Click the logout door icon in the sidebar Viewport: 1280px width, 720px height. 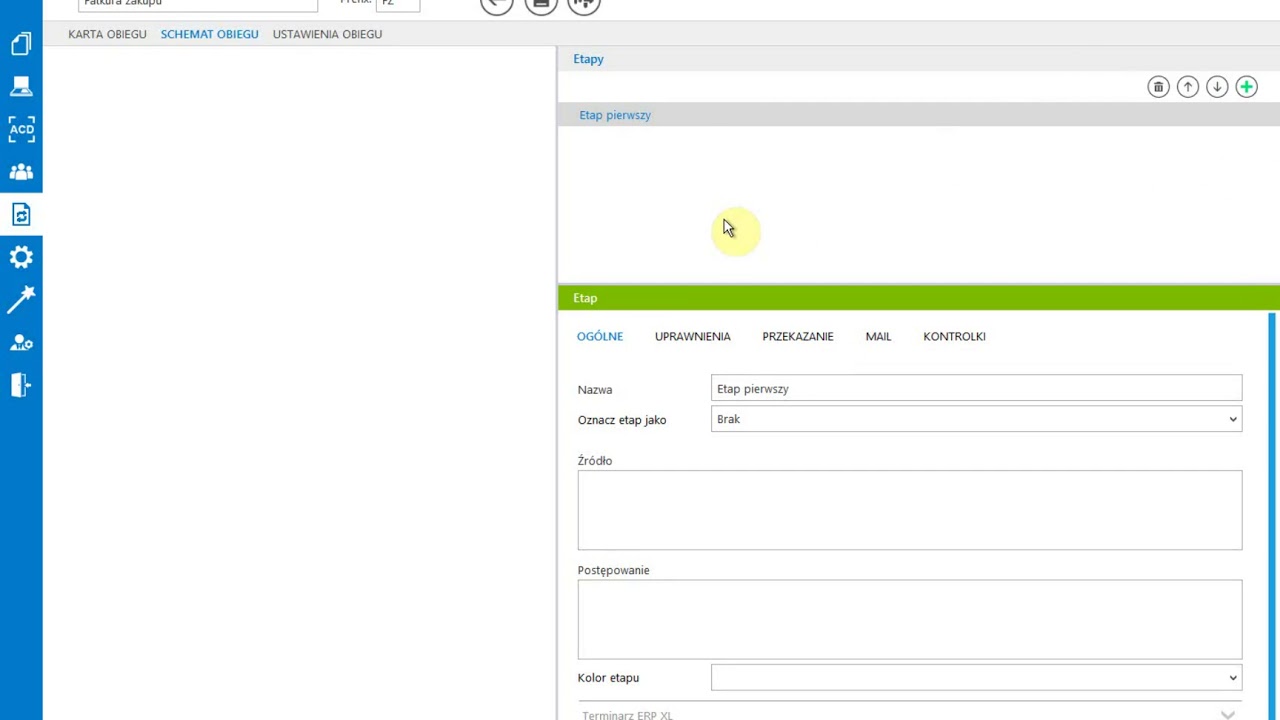point(21,385)
